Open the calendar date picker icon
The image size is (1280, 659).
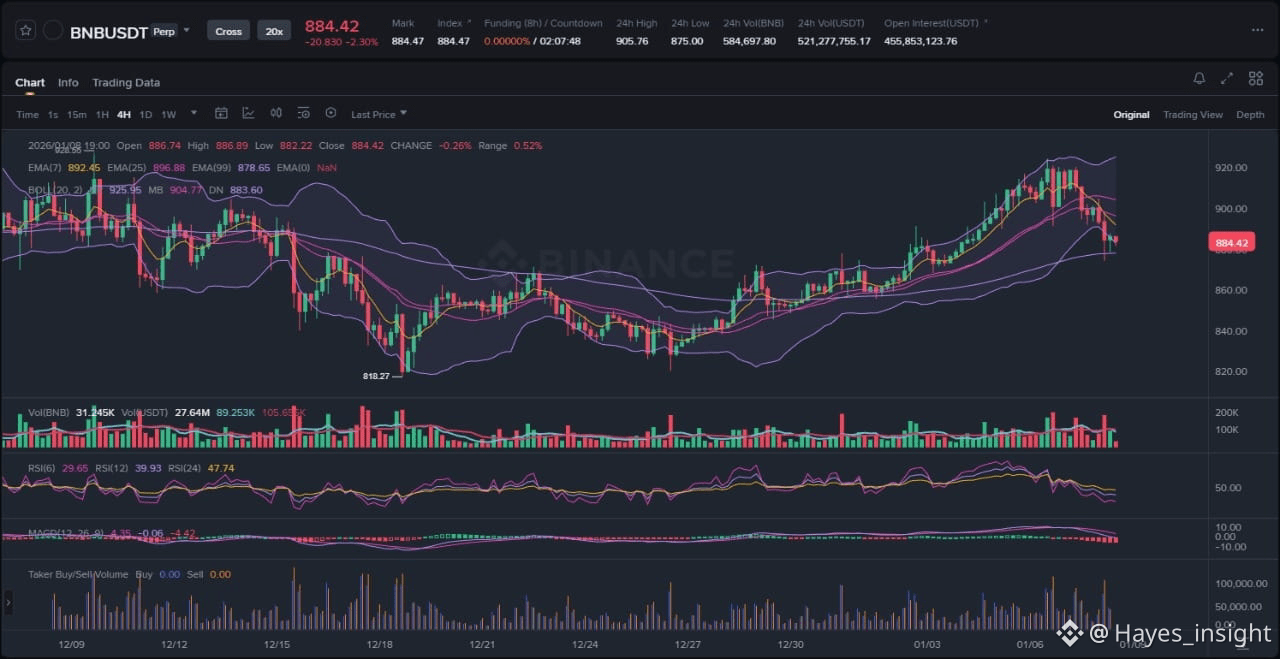coord(221,114)
